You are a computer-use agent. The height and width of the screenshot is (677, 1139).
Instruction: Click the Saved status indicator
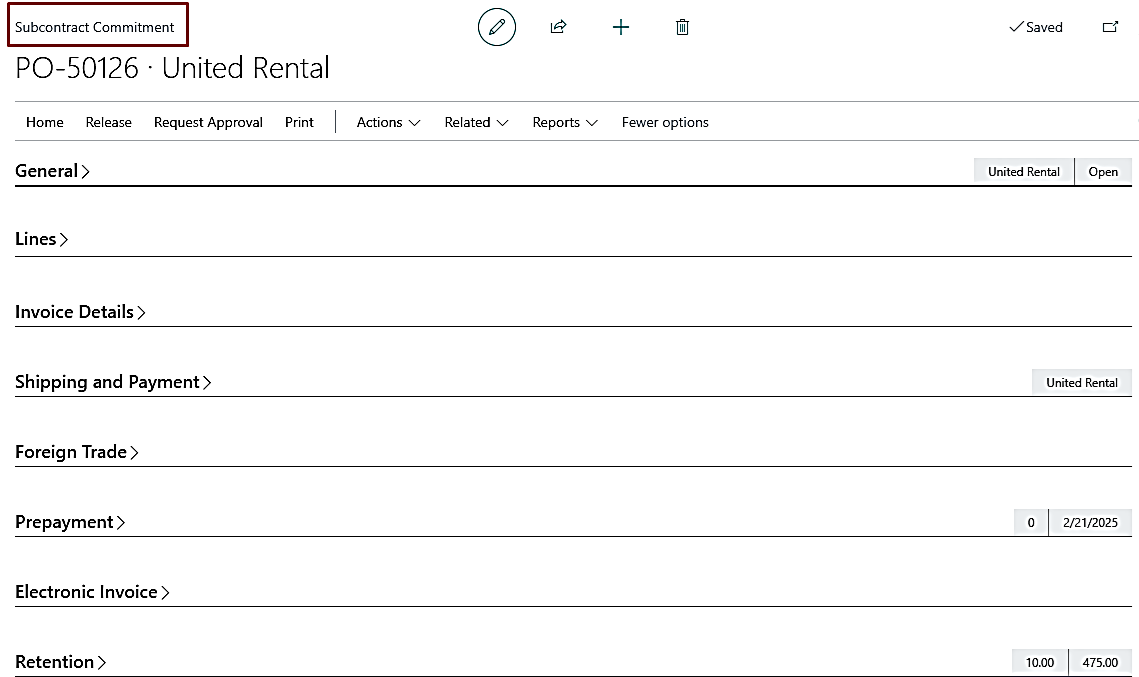1036,27
